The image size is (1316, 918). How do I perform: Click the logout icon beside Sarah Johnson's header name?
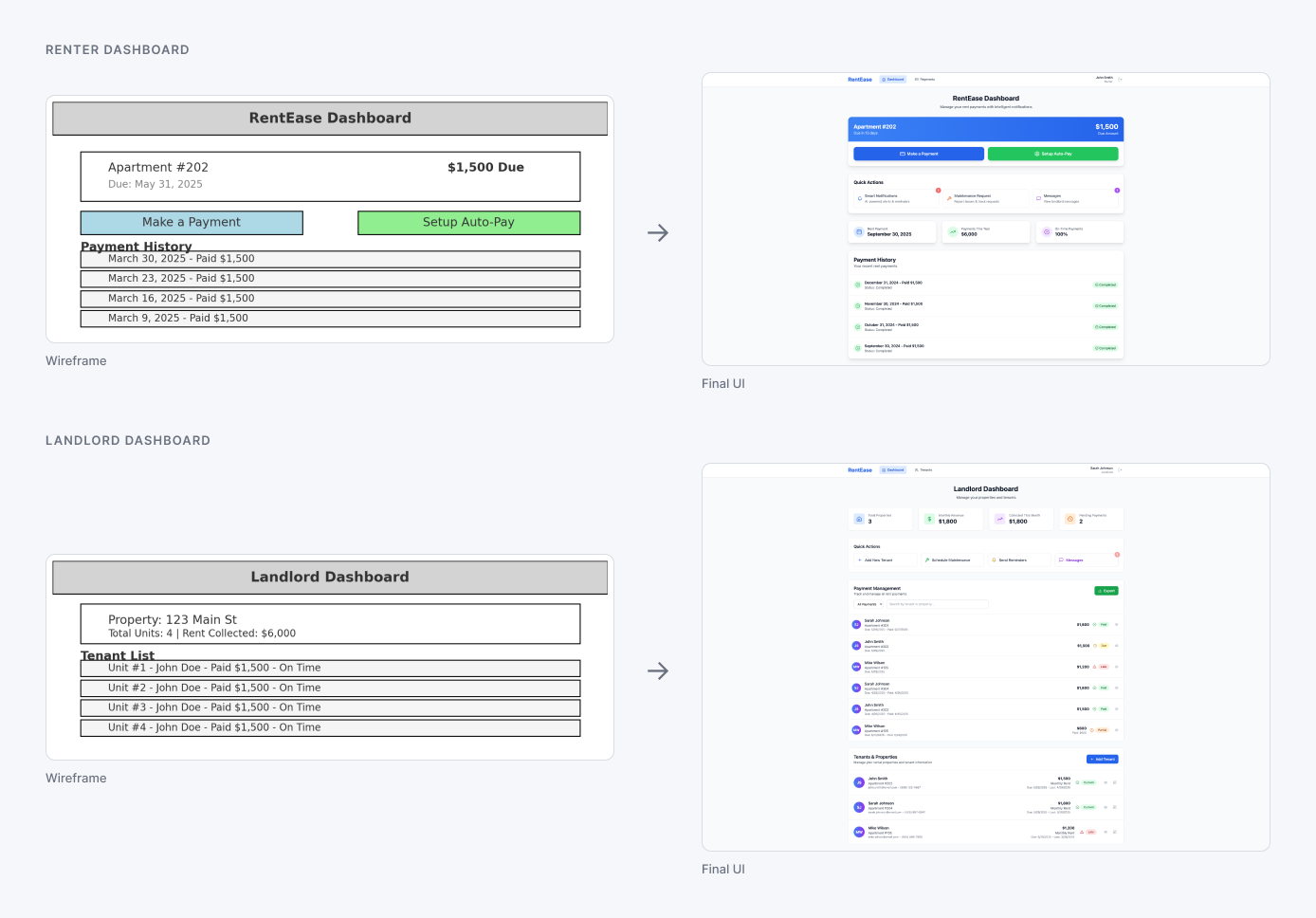pyautogui.click(x=1120, y=470)
